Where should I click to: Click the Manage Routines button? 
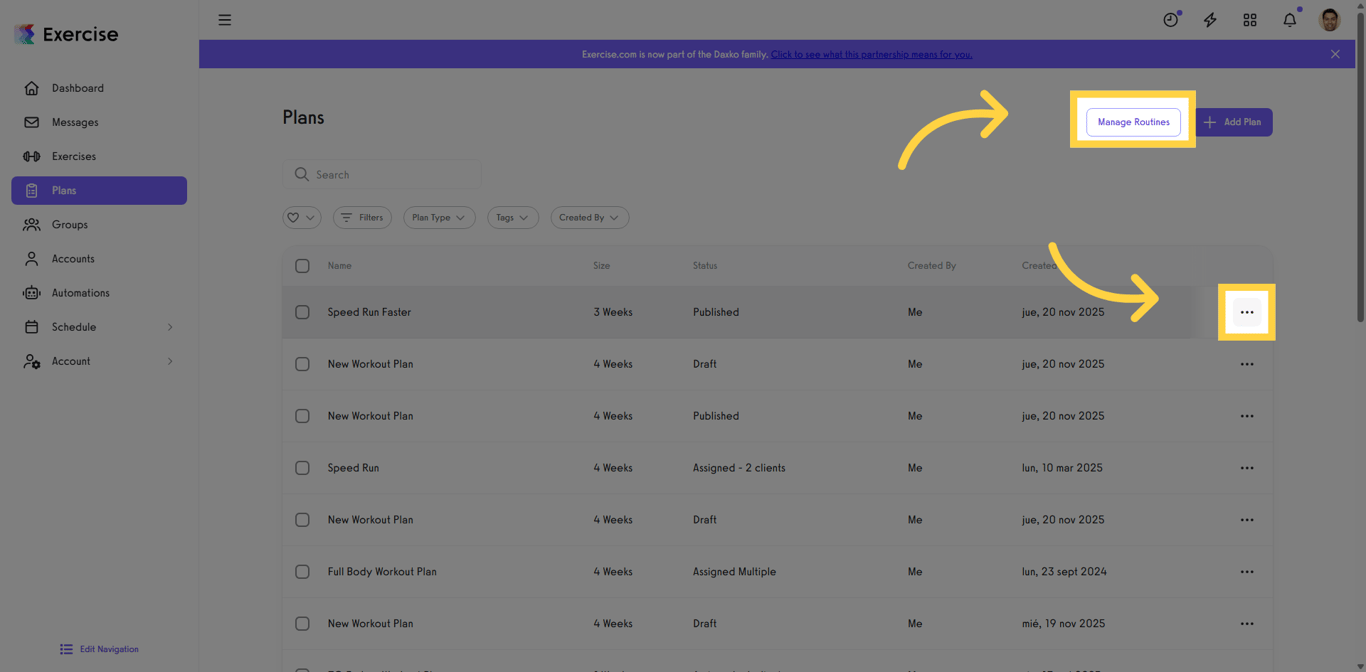tap(1133, 122)
